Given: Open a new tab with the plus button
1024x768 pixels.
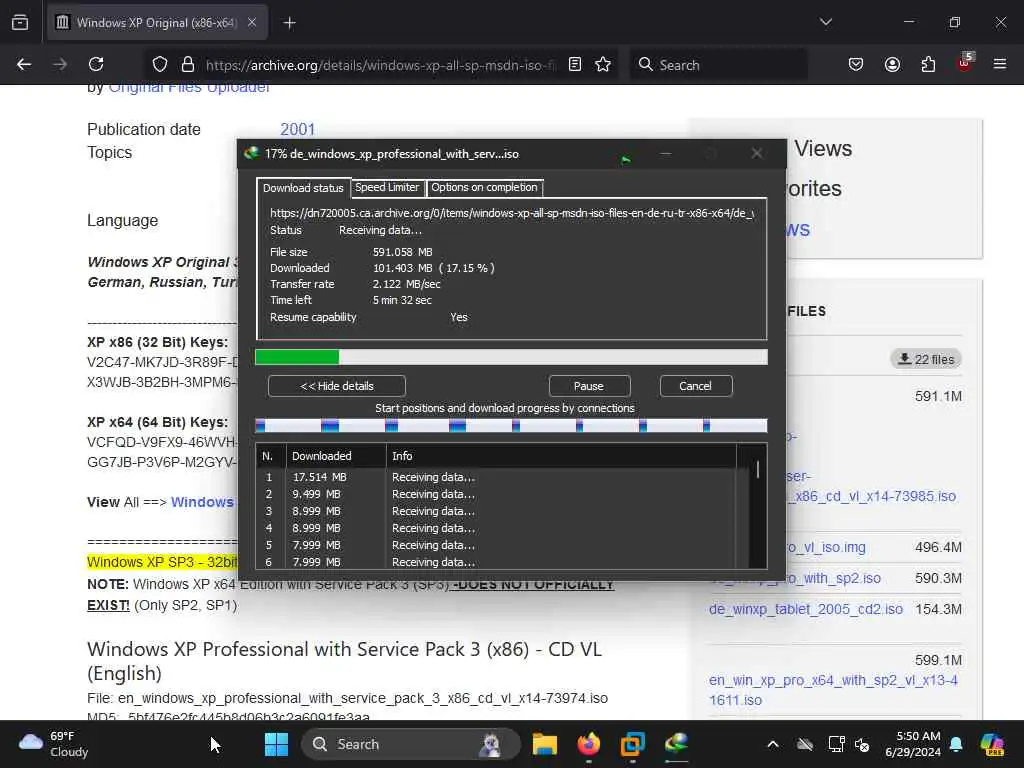Looking at the screenshot, I should click(x=289, y=23).
